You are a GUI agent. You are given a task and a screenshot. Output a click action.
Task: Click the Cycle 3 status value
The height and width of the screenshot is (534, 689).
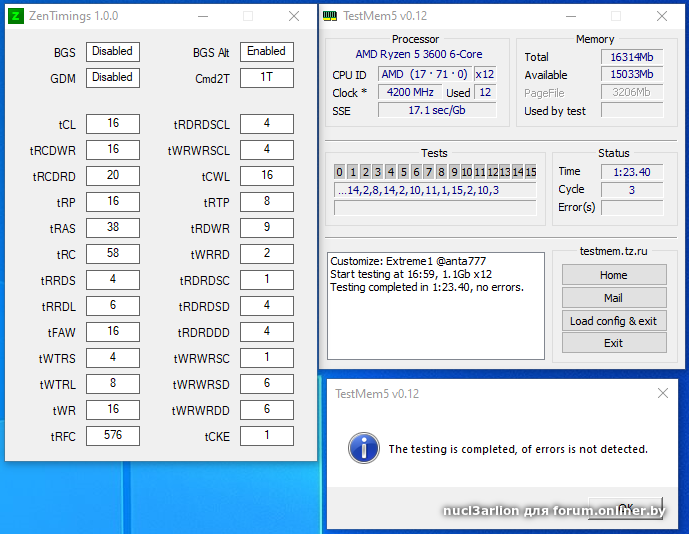pyautogui.click(x=632, y=190)
